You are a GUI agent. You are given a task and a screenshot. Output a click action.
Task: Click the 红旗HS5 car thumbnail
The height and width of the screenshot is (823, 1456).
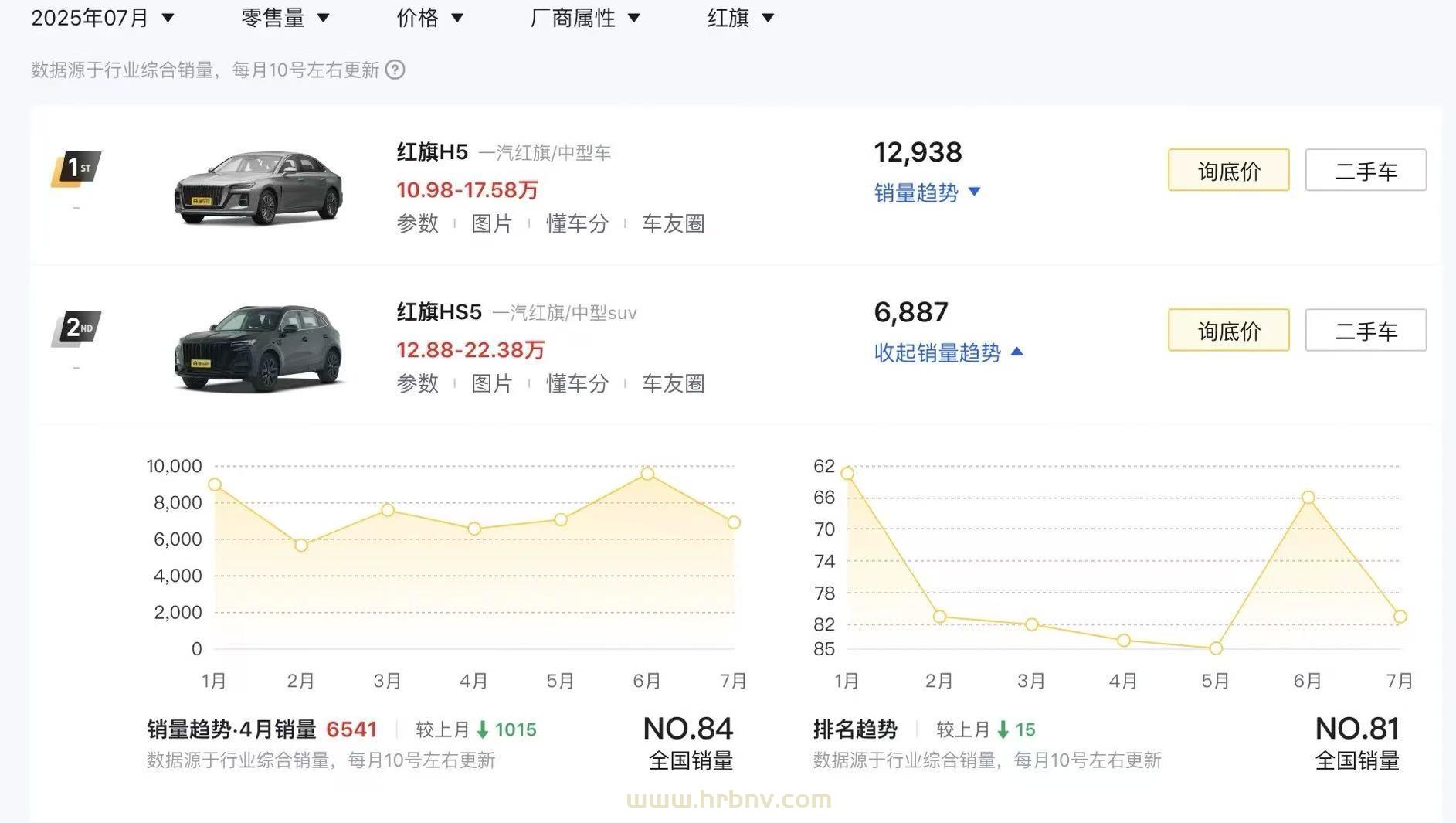click(x=259, y=348)
